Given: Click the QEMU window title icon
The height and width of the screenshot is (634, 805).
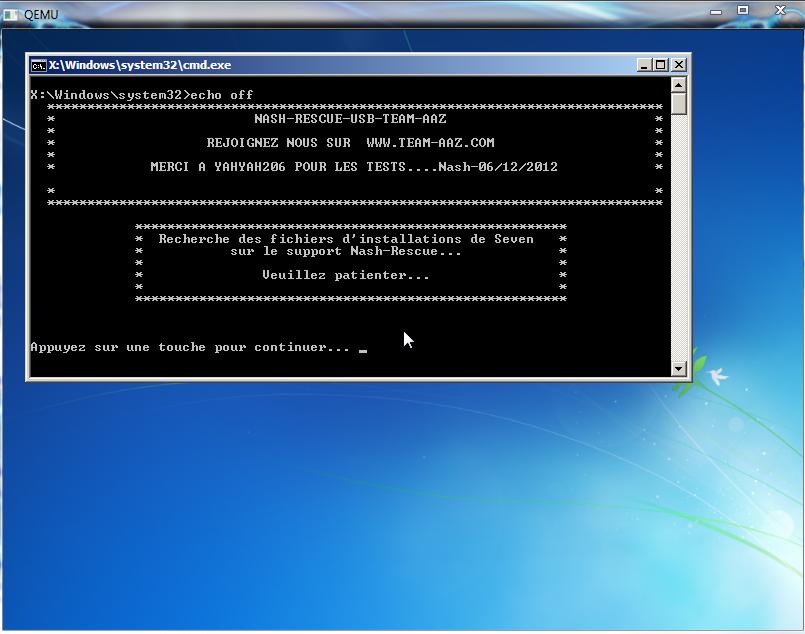Looking at the screenshot, I should [x=11, y=15].
